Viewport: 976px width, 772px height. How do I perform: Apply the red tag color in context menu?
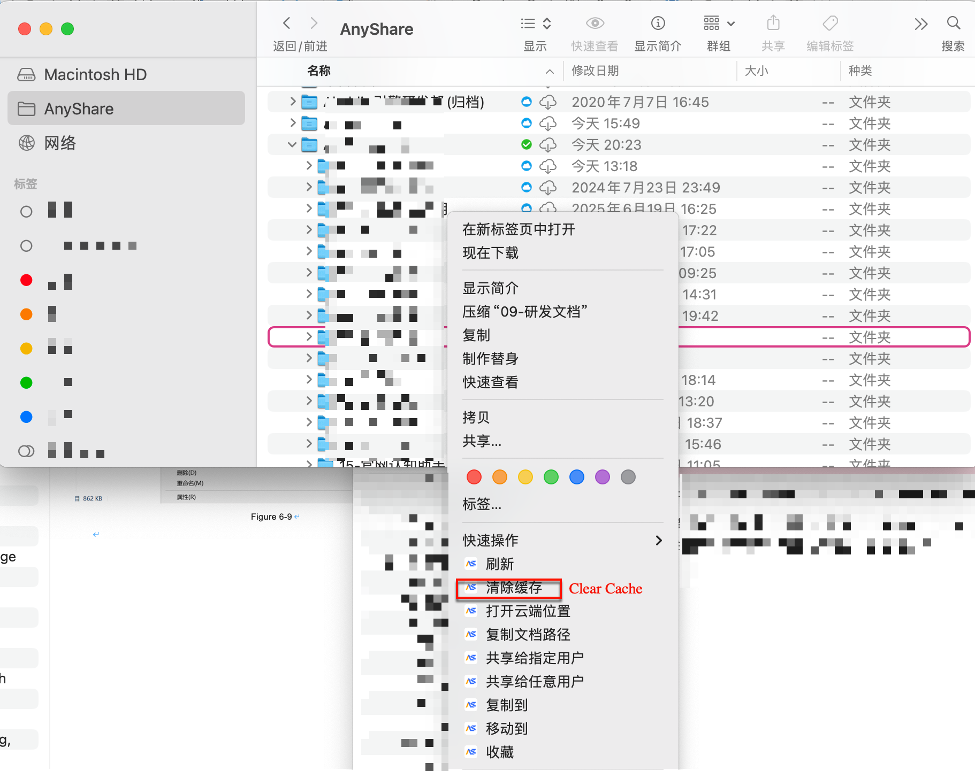(474, 477)
